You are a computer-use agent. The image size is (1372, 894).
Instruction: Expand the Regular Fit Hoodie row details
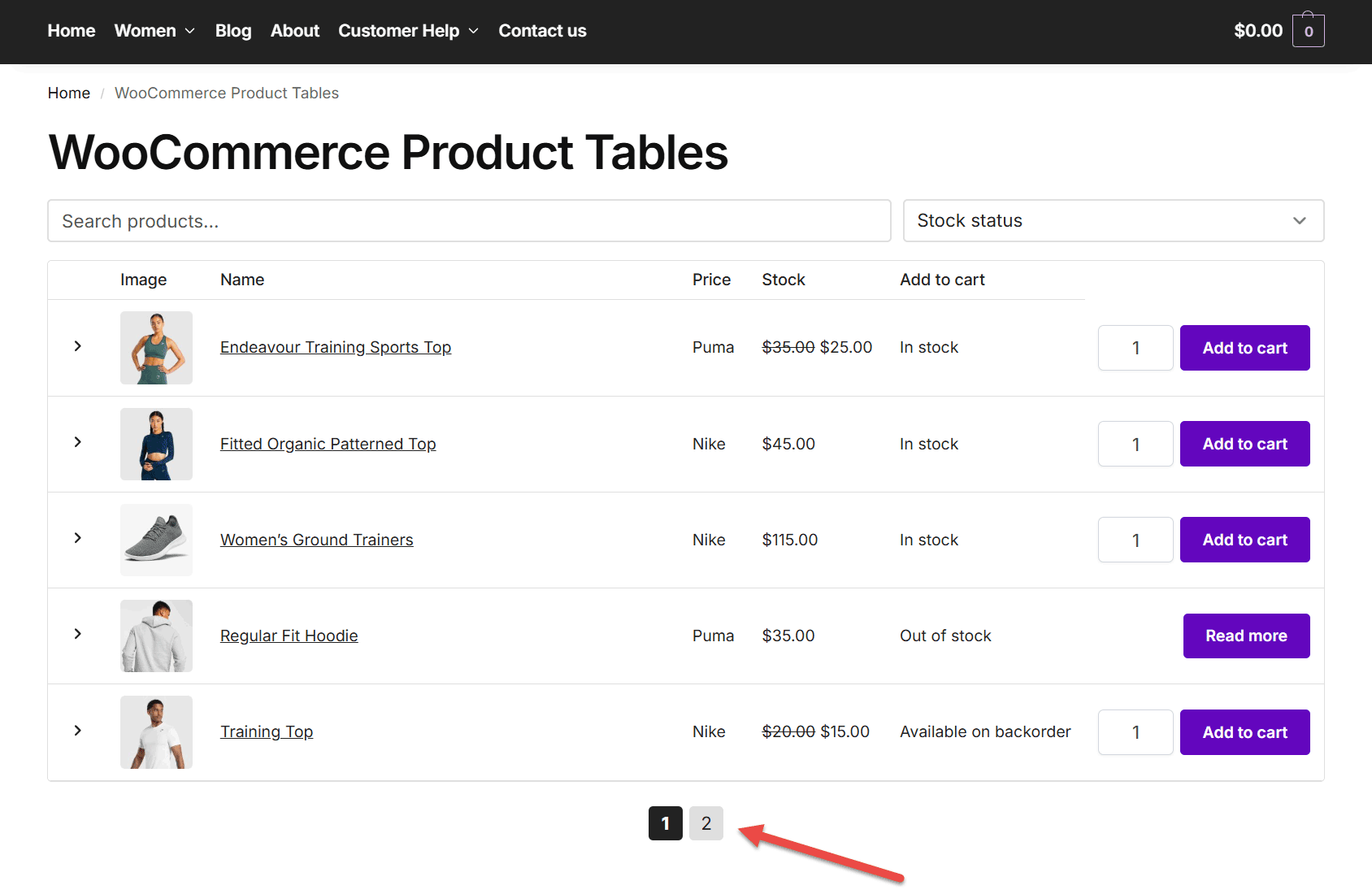click(x=77, y=635)
